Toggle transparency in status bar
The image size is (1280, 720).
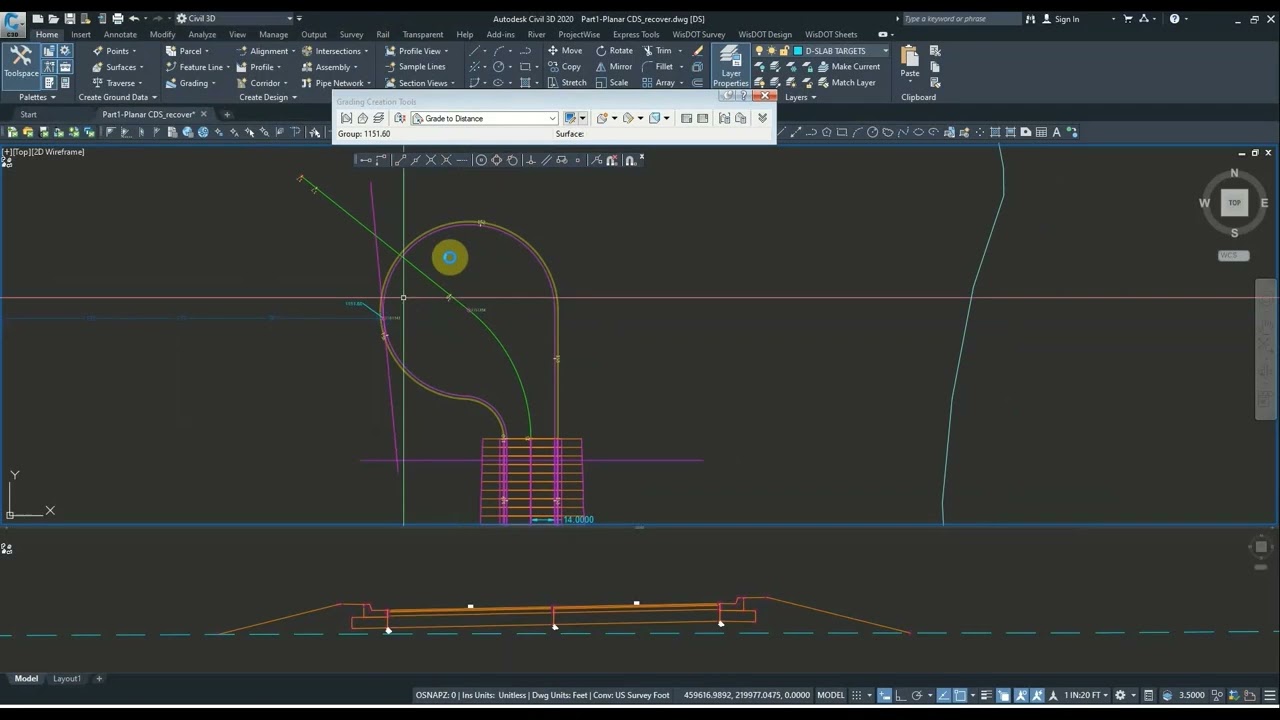(1003, 695)
